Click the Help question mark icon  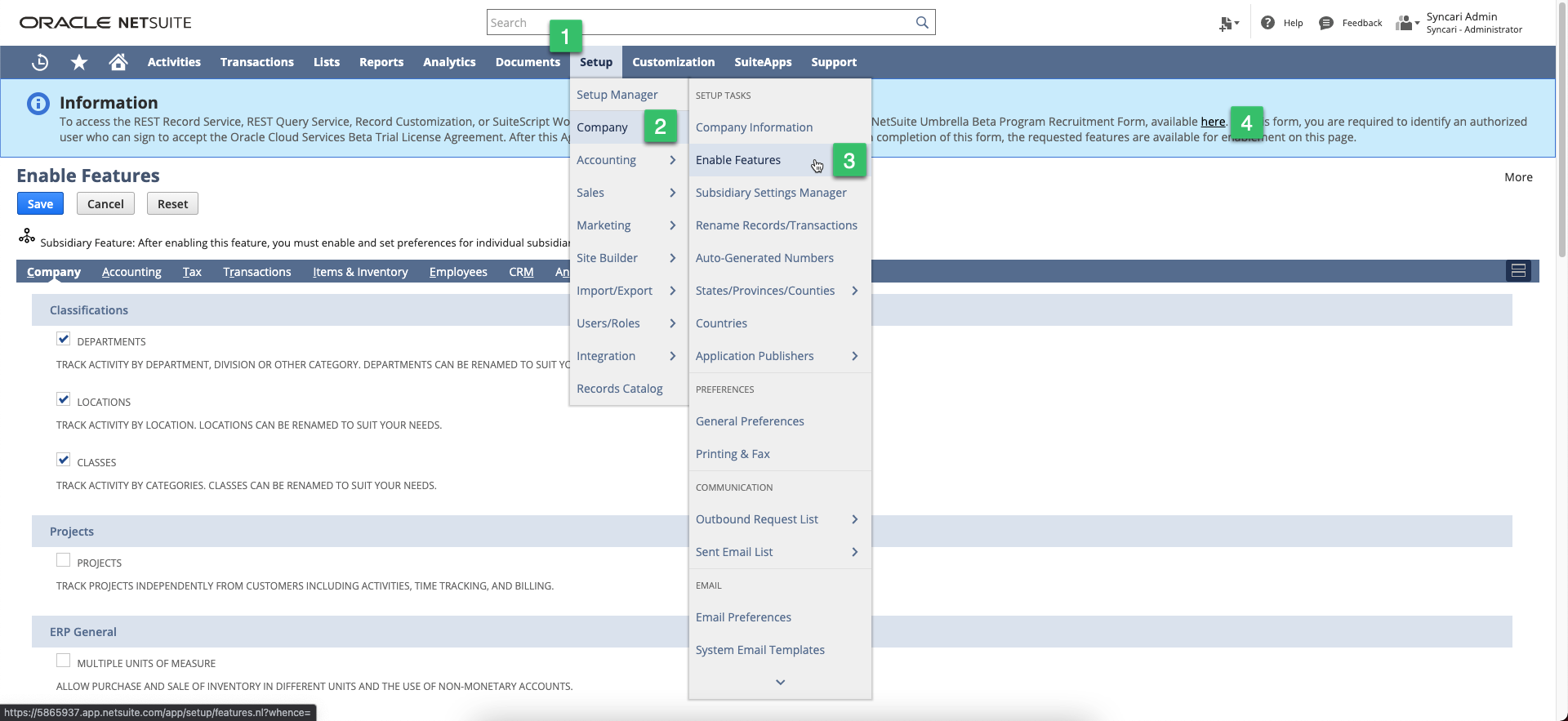(1267, 23)
